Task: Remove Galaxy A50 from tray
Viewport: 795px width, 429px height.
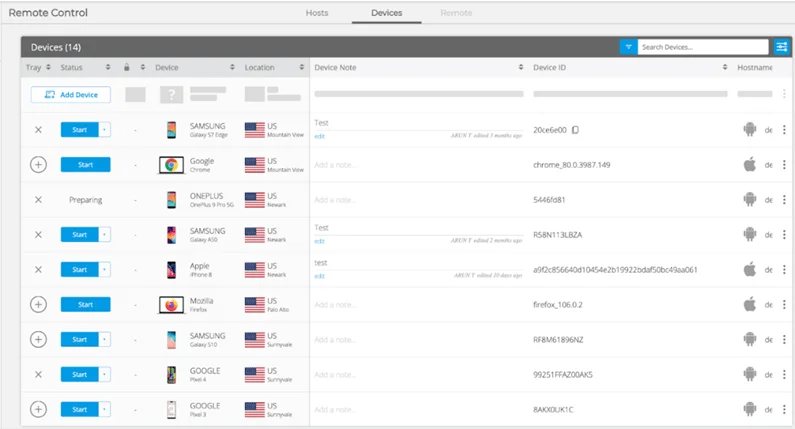Action: coord(38,235)
